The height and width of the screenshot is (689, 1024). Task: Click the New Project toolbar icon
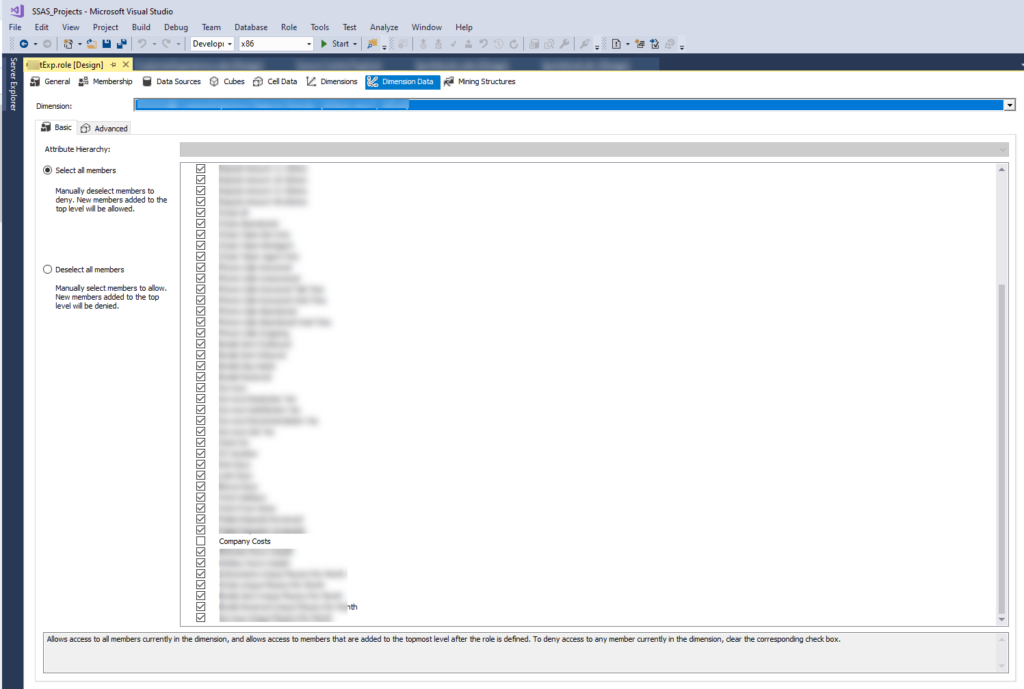point(68,44)
